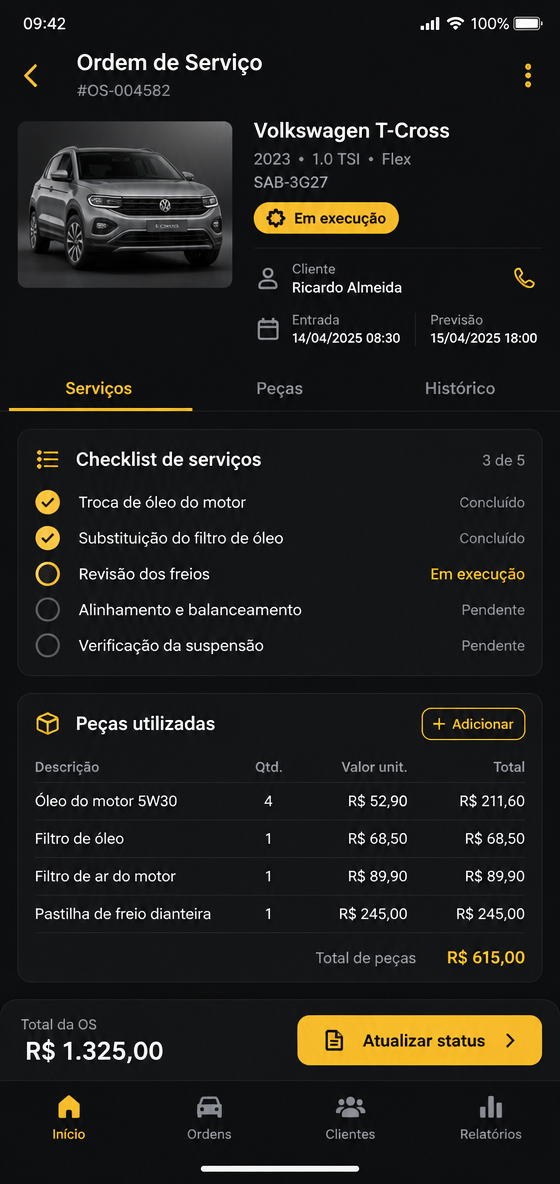The height and width of the screenshot is (1184, 560).
Task: Switch to the Peças tab
Action: [279, 389]
